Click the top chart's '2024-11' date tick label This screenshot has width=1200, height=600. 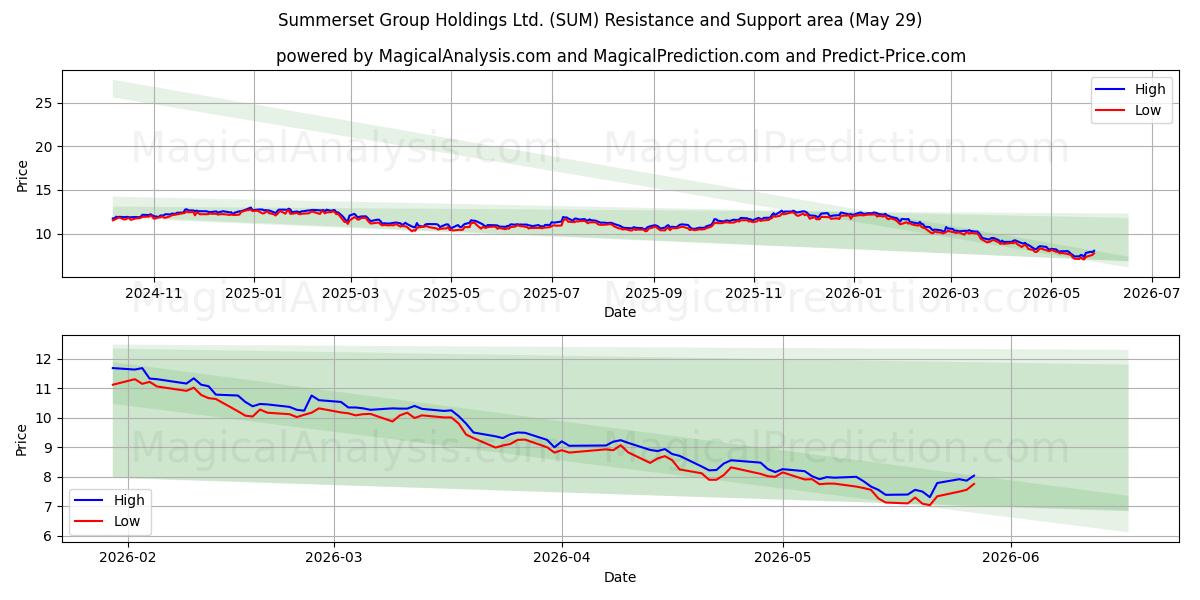tap(154, 295)
